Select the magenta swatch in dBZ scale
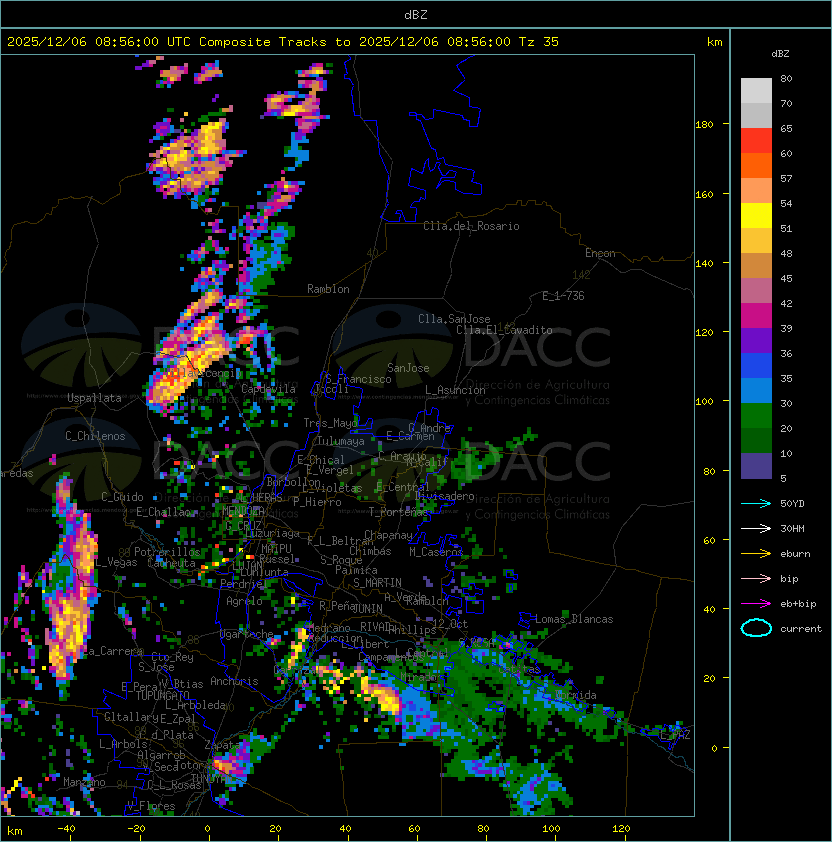832x842 pixels. tap(756, 315)
